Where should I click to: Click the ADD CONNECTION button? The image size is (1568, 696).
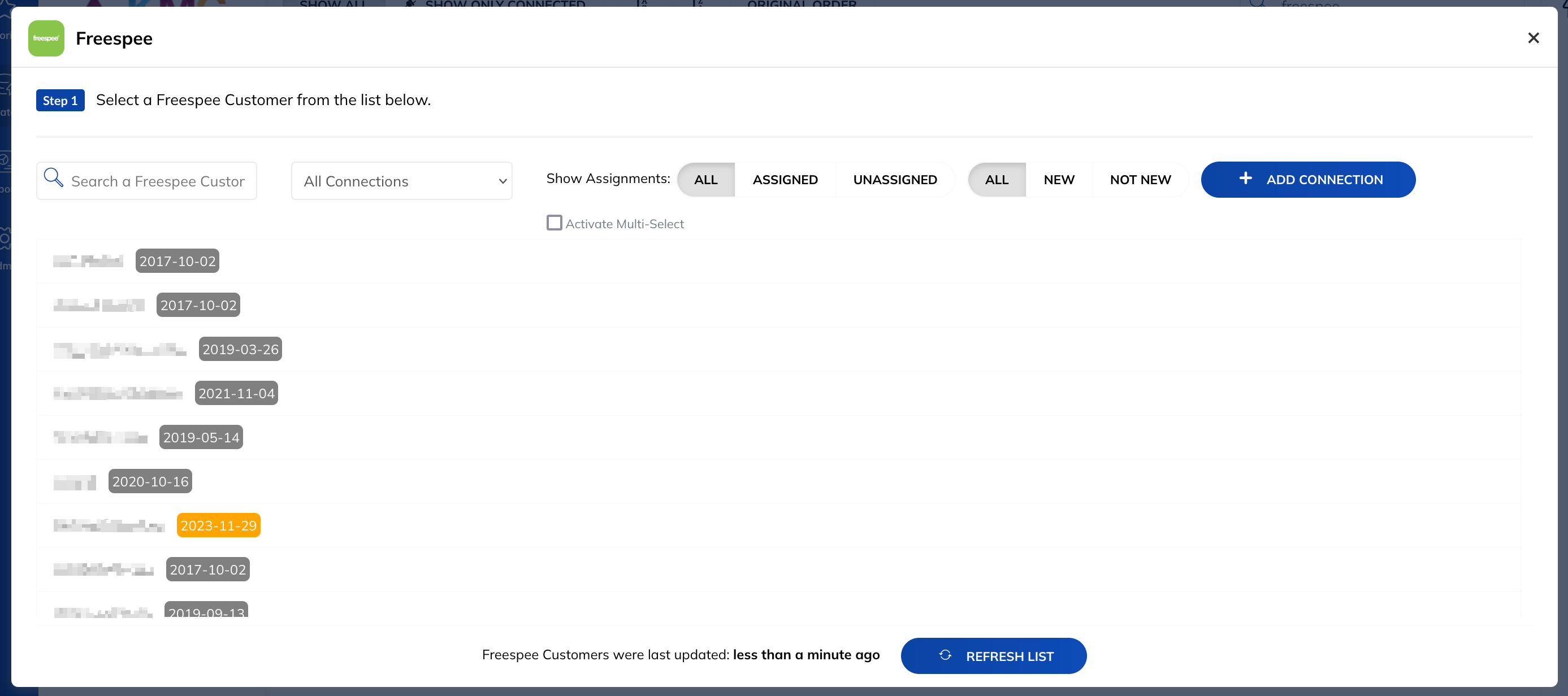pyautogui.click(x=1308, y=180)
